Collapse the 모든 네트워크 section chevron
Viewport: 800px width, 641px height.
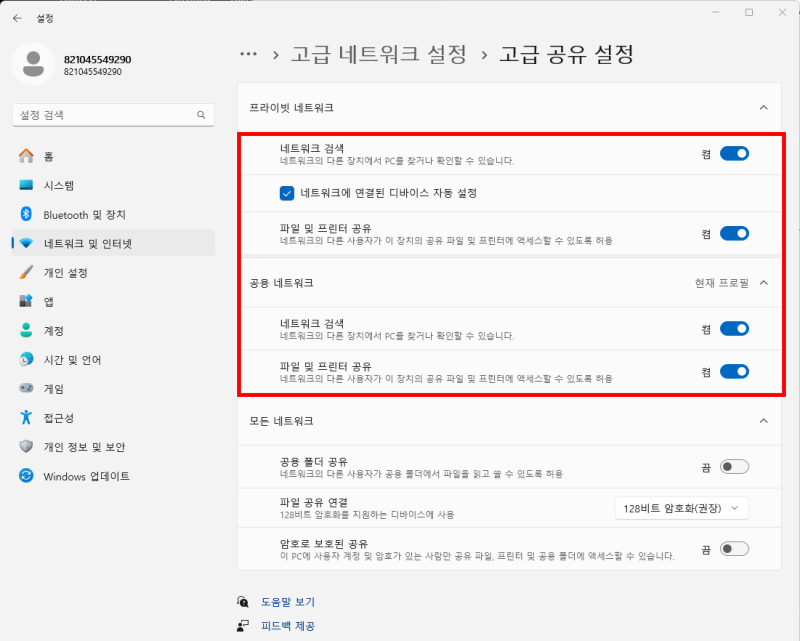[x=764, y=421]
